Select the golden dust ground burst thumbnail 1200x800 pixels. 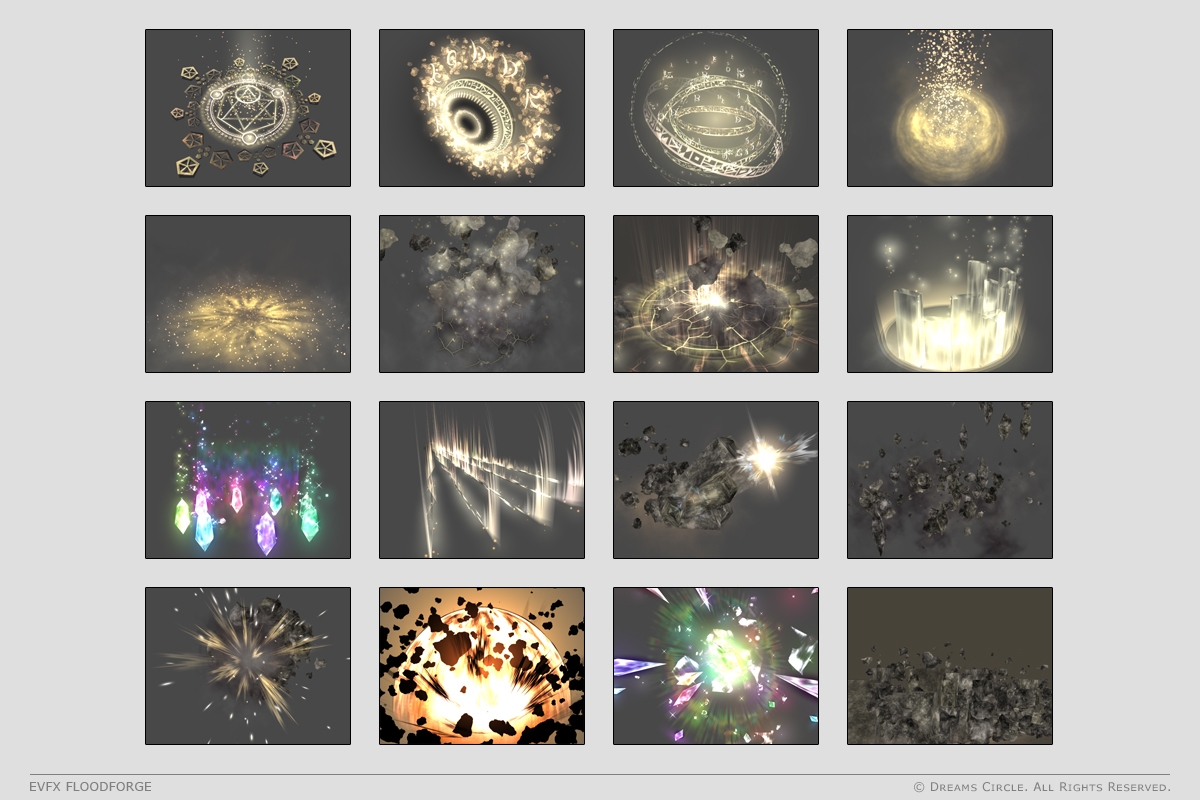[x=248, y=294]
